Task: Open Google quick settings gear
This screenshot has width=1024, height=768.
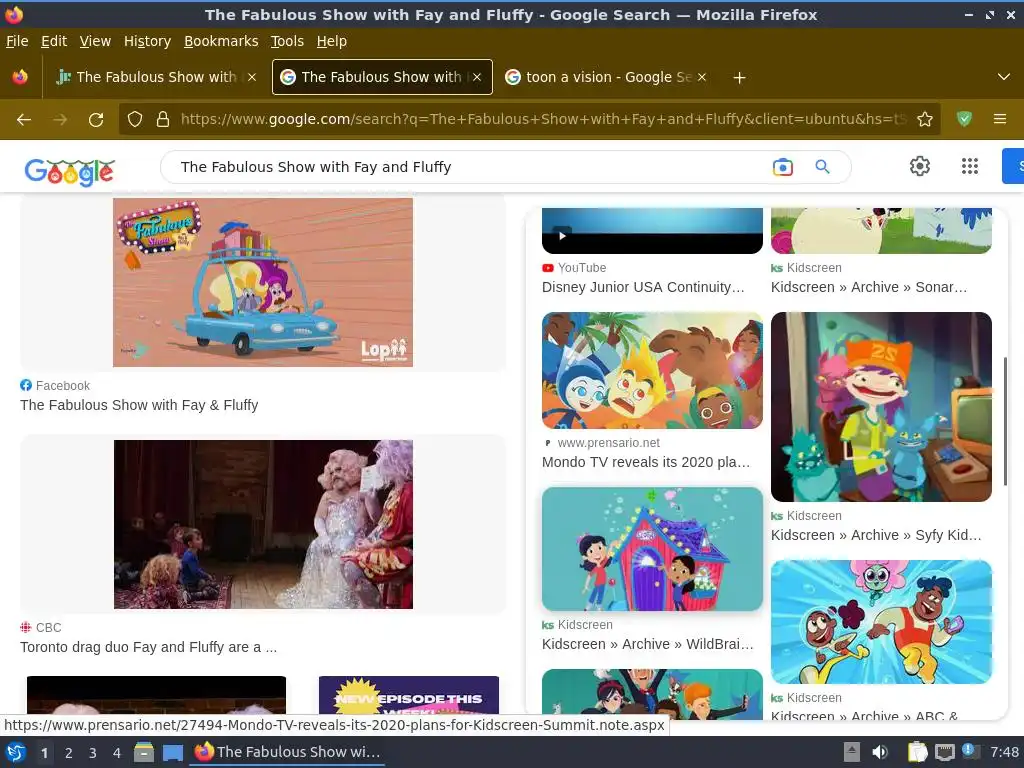Action: [920, 166]
